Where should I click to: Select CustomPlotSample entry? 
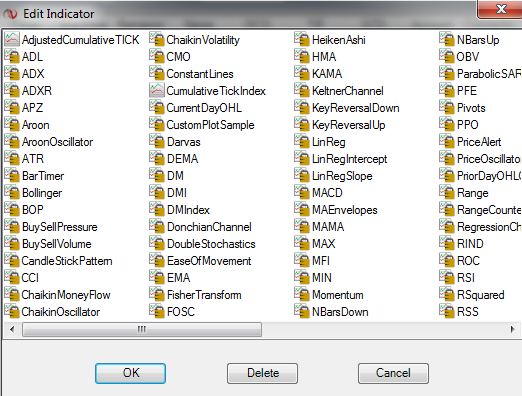pyautogui.click(x=210, y=125)
